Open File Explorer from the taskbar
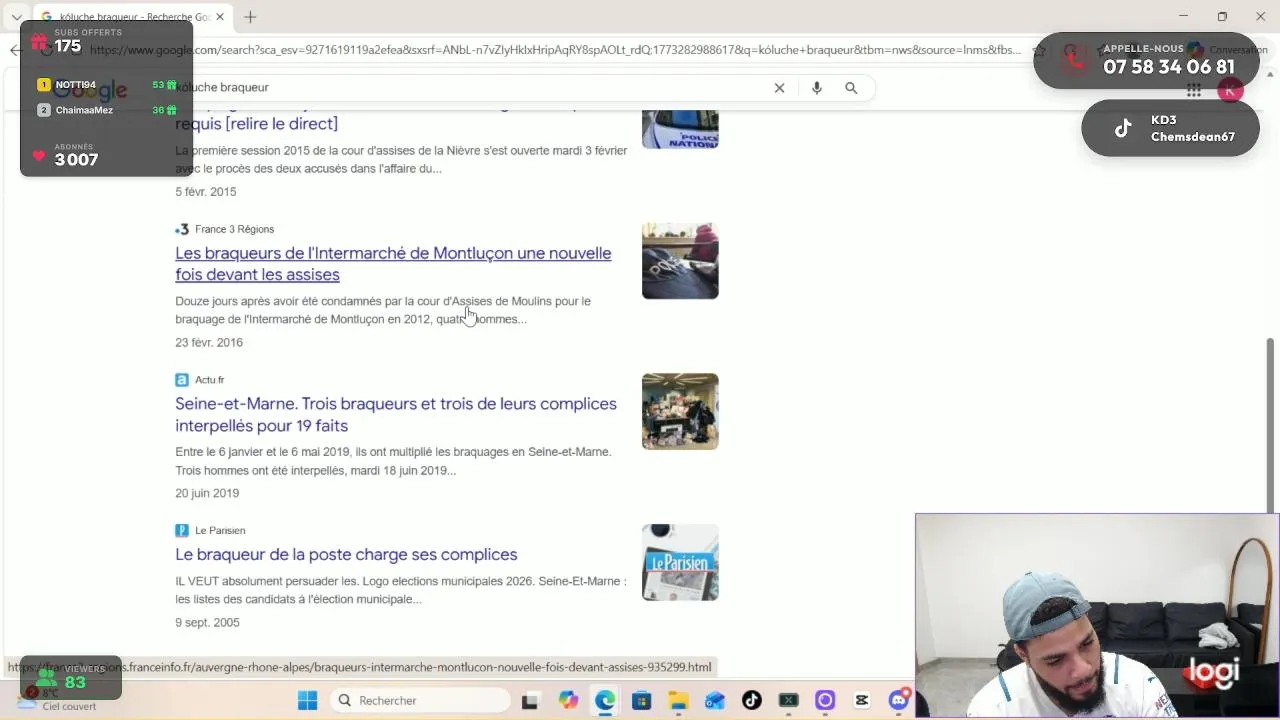 [678, 700]
